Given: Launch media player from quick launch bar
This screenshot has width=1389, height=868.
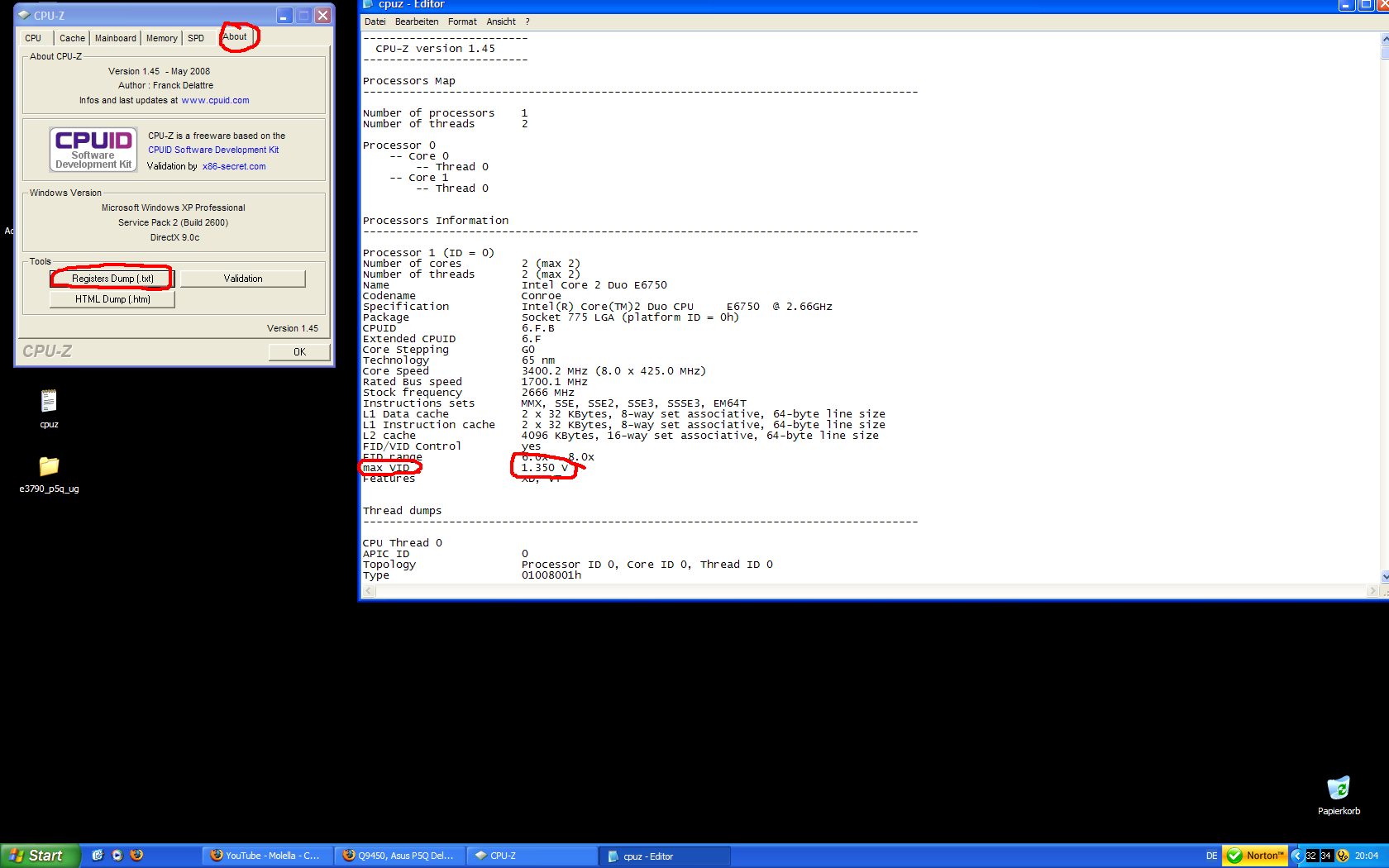Looking at the screenshot, I should pos(117,856).
